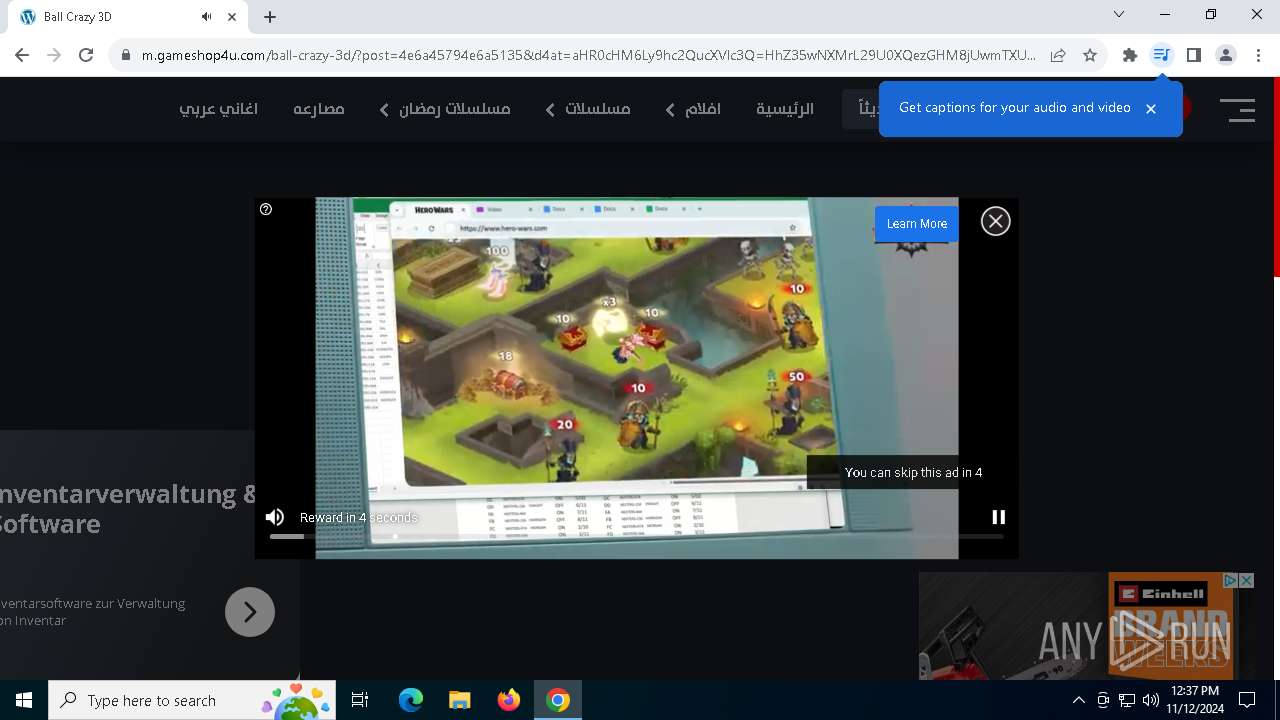Click the next arrow on Inventar ad
The image size is (1280, 720).
[x=250, y=612]
